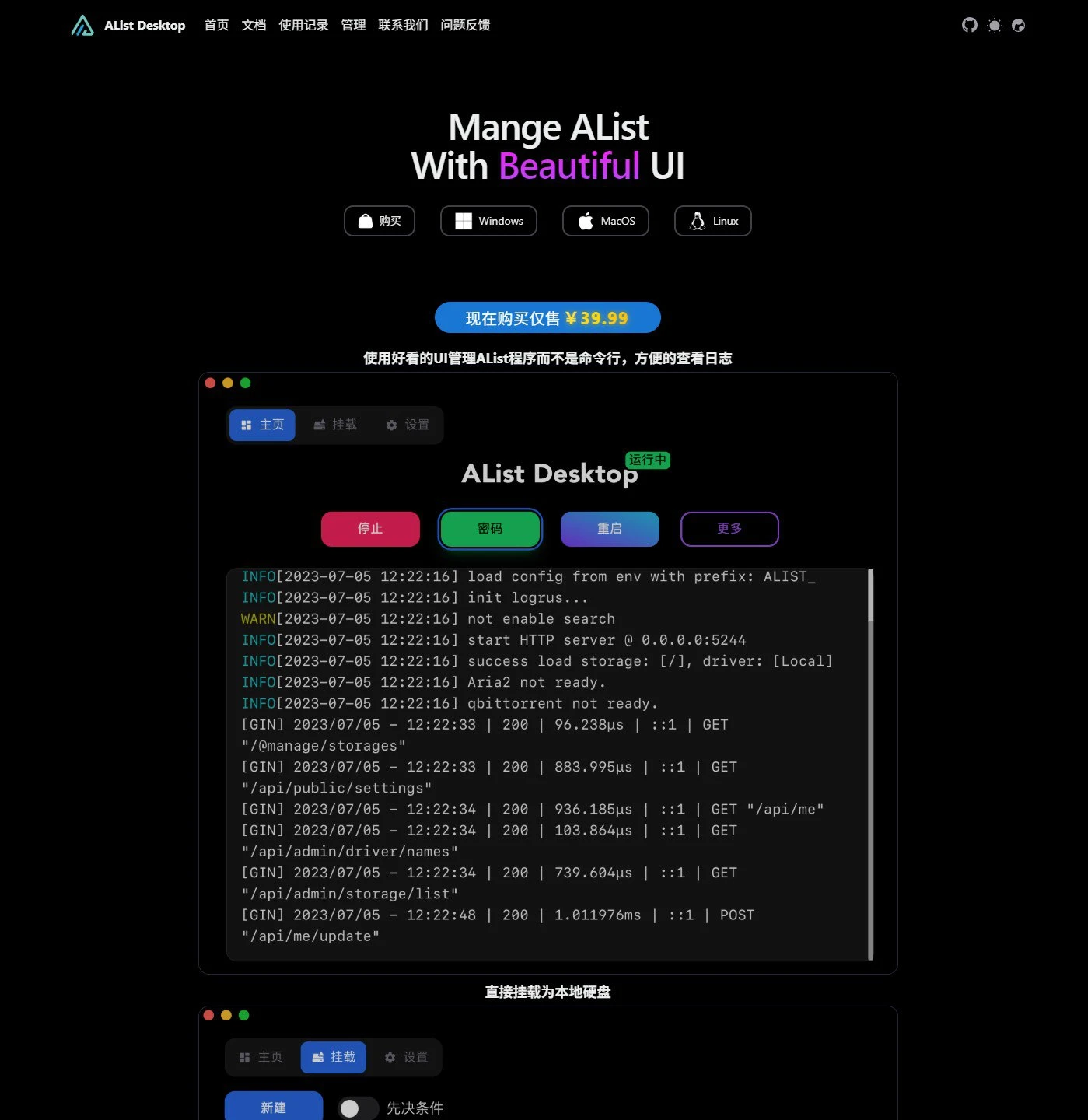Expand the 更多 options button

pos(729,529)
